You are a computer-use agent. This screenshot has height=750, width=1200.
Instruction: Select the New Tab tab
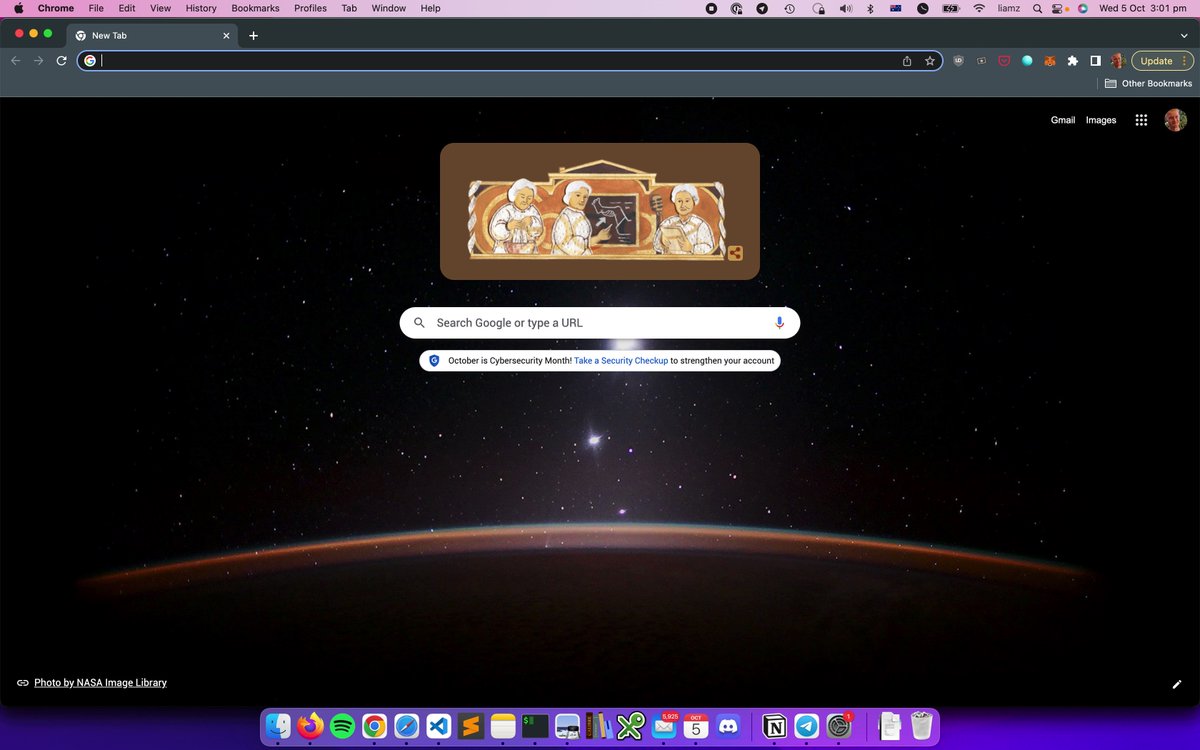click(x=153, y=35)
